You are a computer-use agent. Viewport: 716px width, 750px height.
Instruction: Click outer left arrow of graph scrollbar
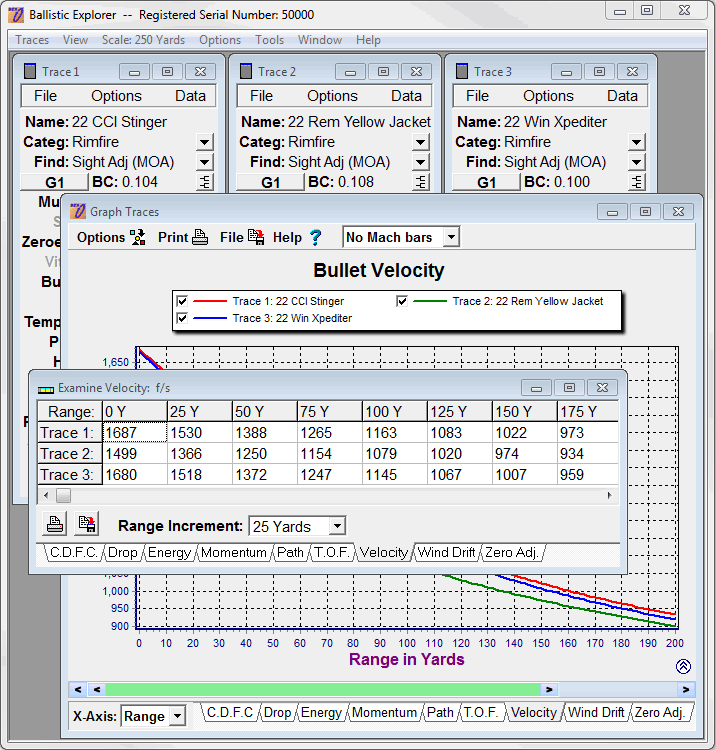coord(78,689)
